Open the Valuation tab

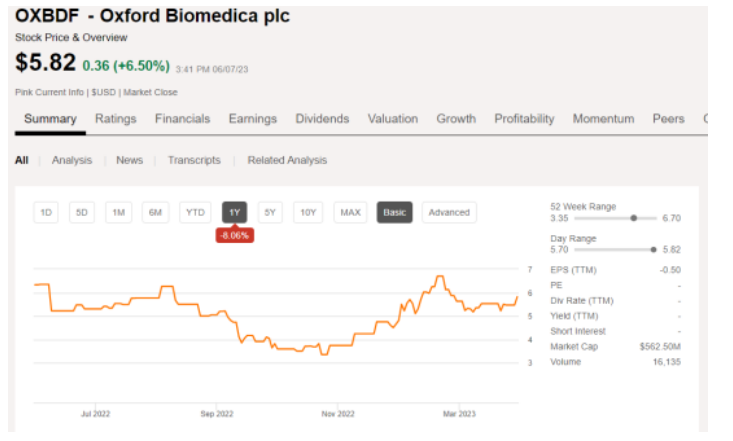pyautogui.click(x=393, y=119)
